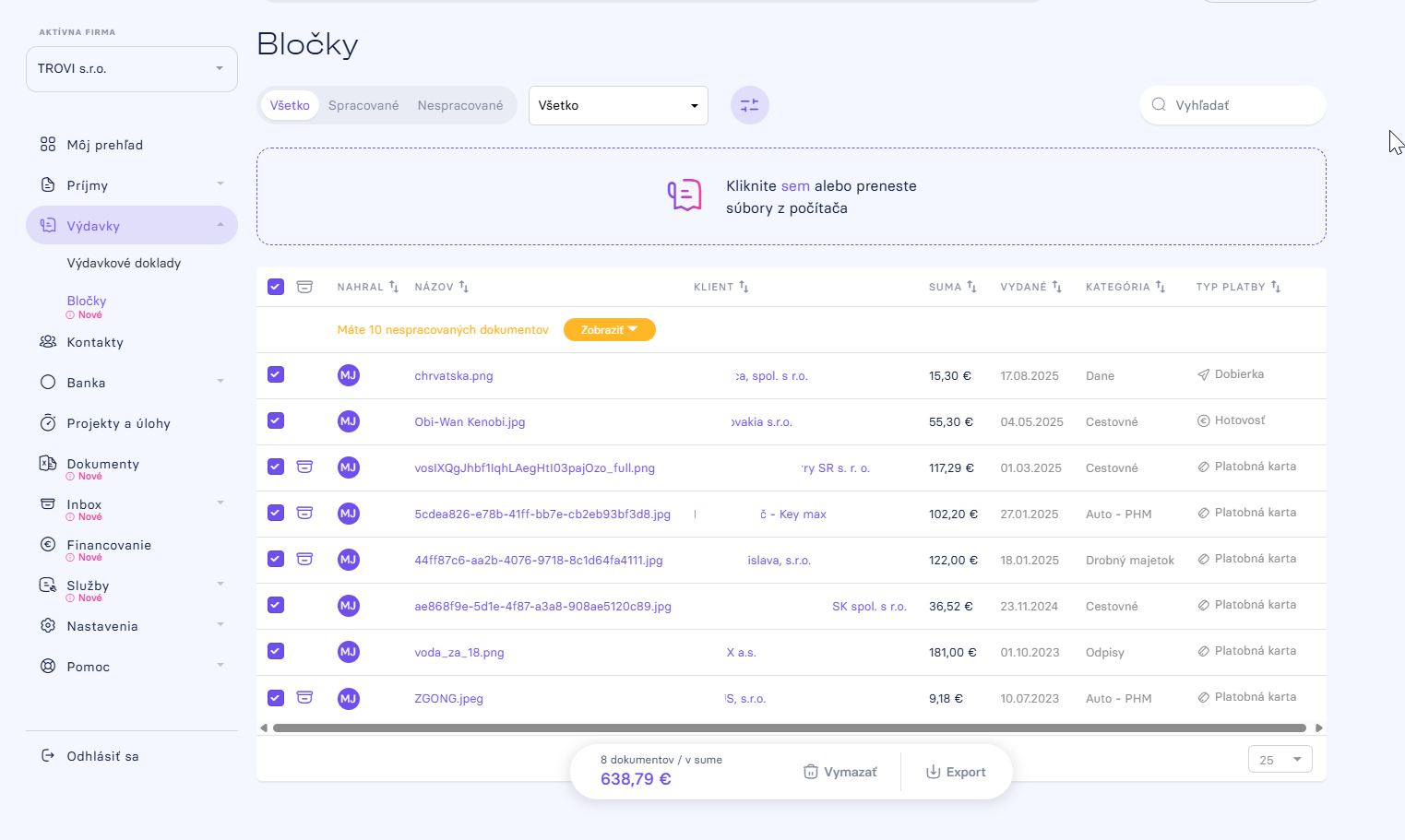Click the Export button
This screenshot has width=1405, height=840.
click(956, 772)
